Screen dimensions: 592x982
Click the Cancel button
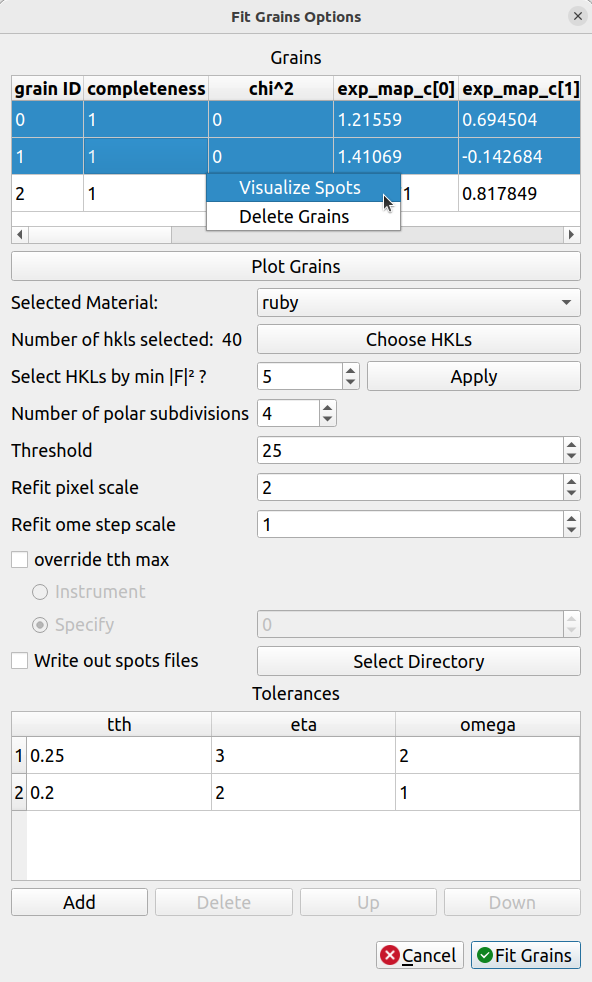click(420, 955)
